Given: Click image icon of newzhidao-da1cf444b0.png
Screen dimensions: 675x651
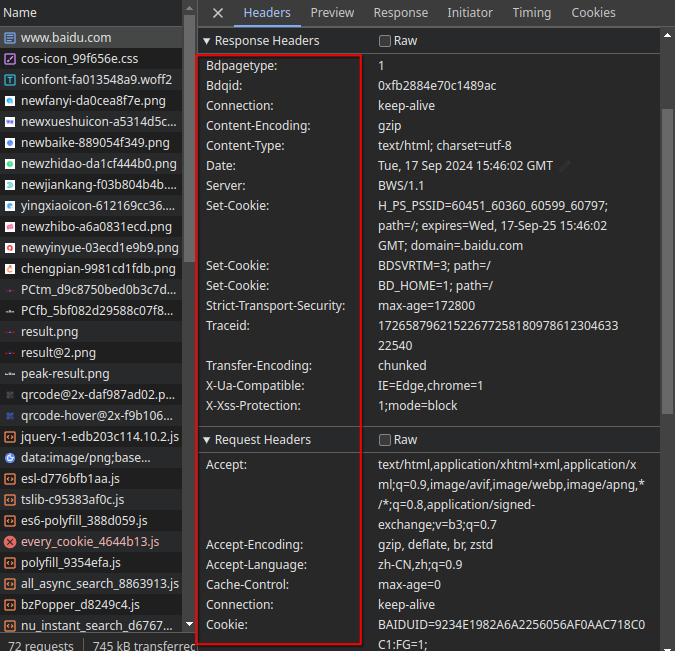Looking at the screenshot, I should coord(10,164).
